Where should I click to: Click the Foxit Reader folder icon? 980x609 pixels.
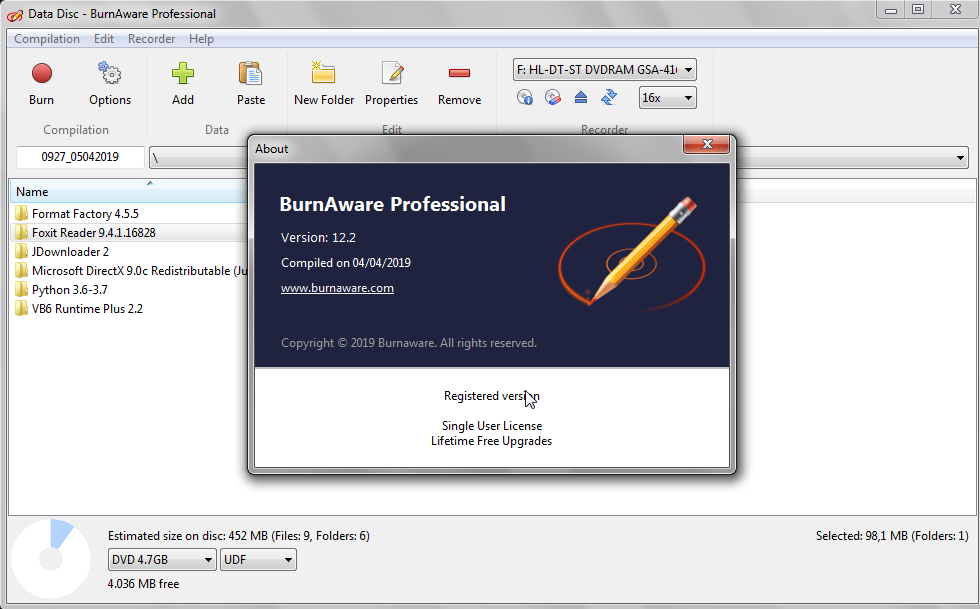pyautogui.click(x=21, y=233)
